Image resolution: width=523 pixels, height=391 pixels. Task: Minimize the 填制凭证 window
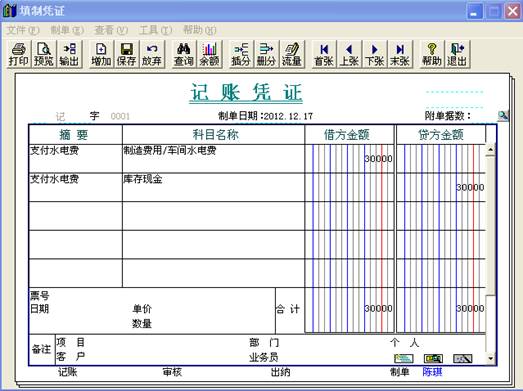tap(474, 11)
